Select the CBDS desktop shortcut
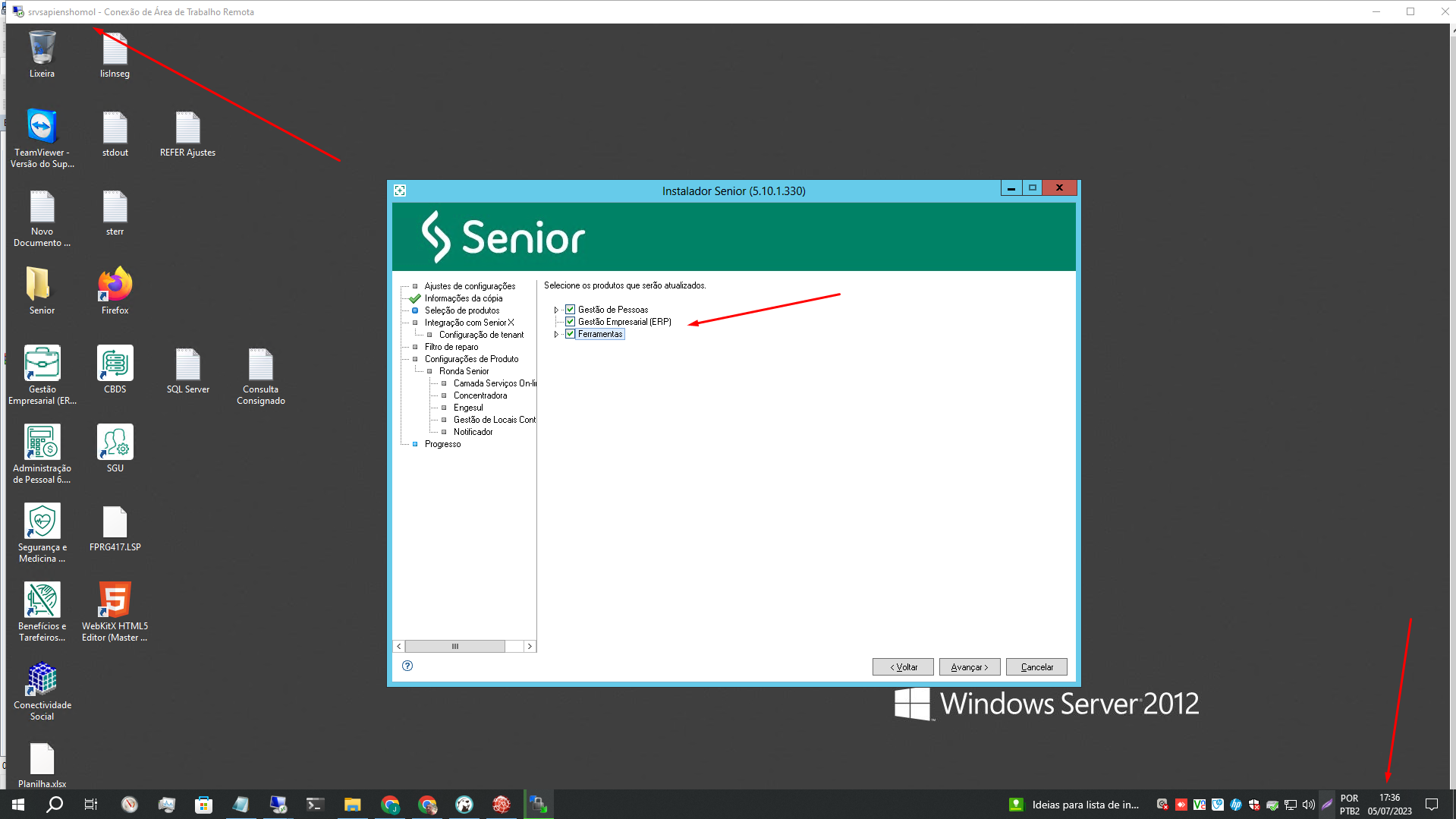Screen dimensions: 1456x819 pos(115,370)
